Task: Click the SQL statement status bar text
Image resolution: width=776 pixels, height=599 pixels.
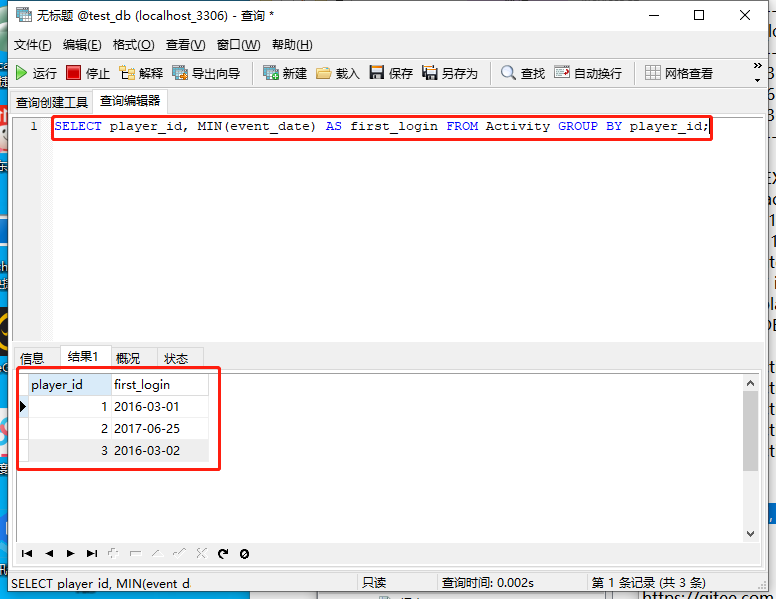Action: [101, 584]
